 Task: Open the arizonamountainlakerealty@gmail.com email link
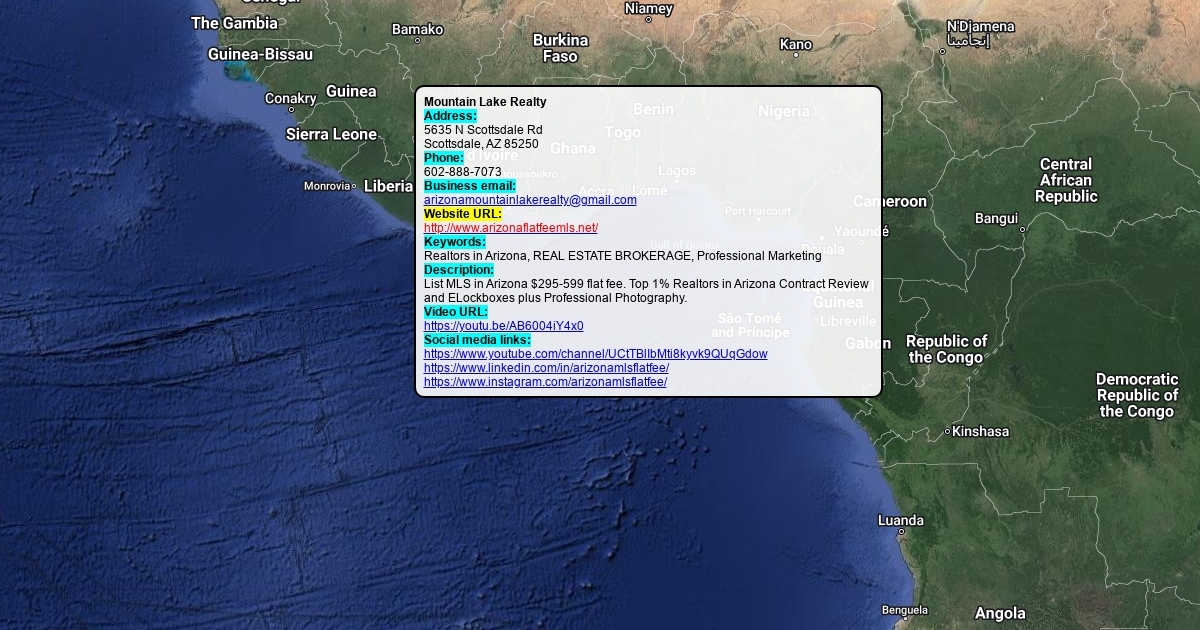click(530, 200)
